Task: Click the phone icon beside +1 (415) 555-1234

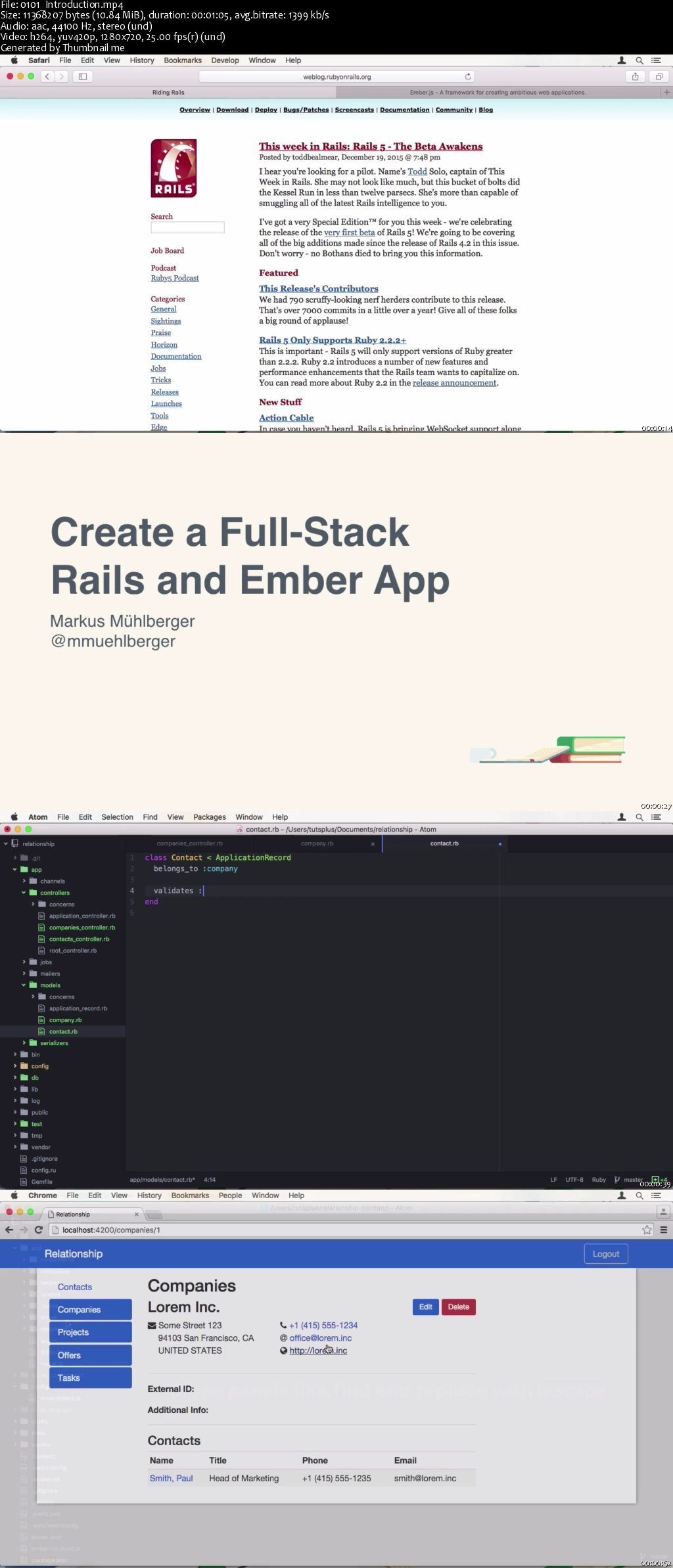Action: 283,1326
